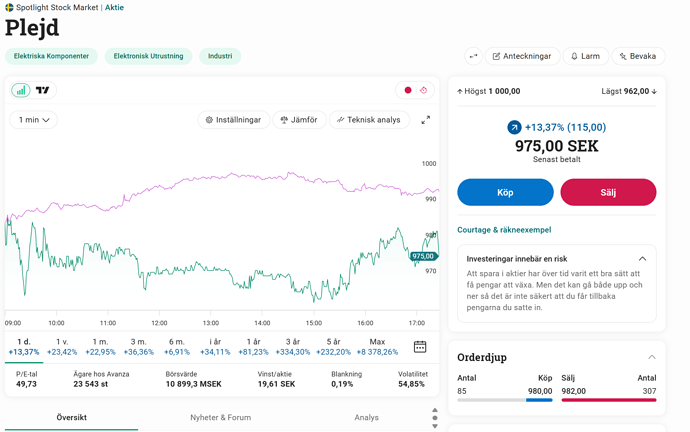Click the Börsvärde 10 899,3 MSEK
The image size is (690, 432).
[194, 384]
